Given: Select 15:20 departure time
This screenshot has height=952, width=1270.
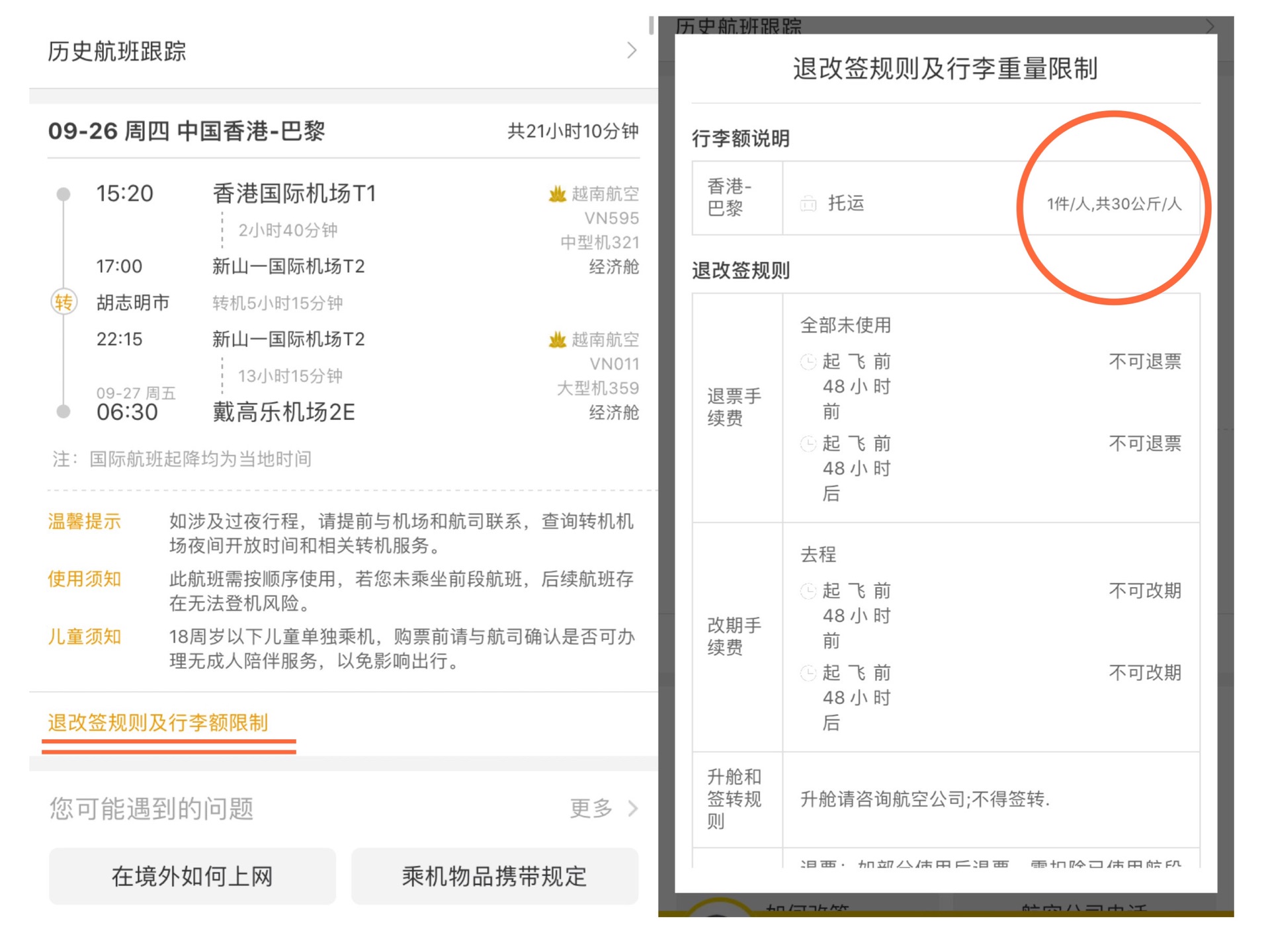Looking at the screenshot, I should coord(124,194).
